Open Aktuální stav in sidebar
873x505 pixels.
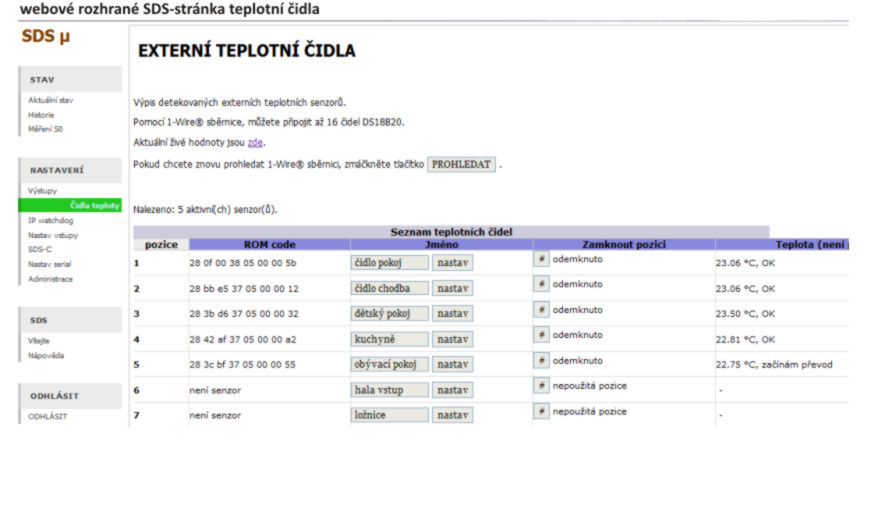click(50, 100)
